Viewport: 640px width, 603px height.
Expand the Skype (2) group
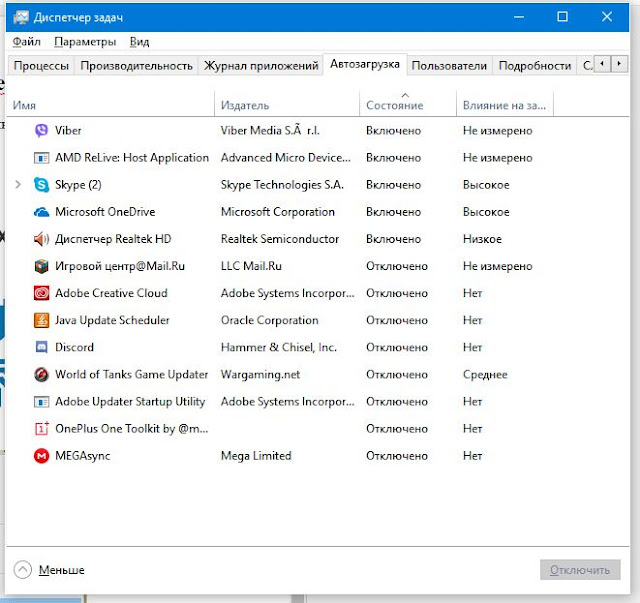(x=18, y=185)
